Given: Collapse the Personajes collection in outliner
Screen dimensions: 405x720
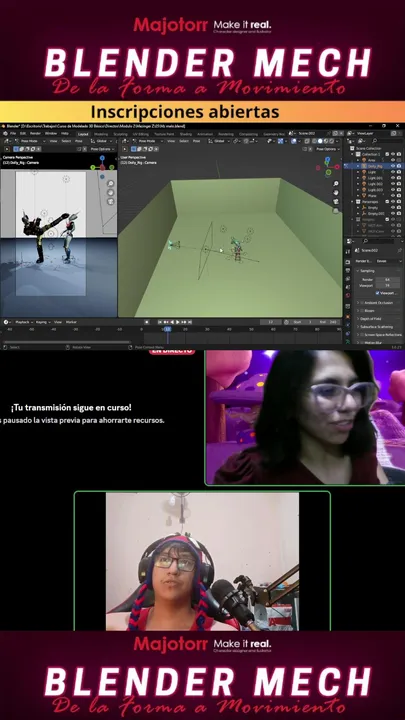Looking at the screenshot, I should 352,202.
